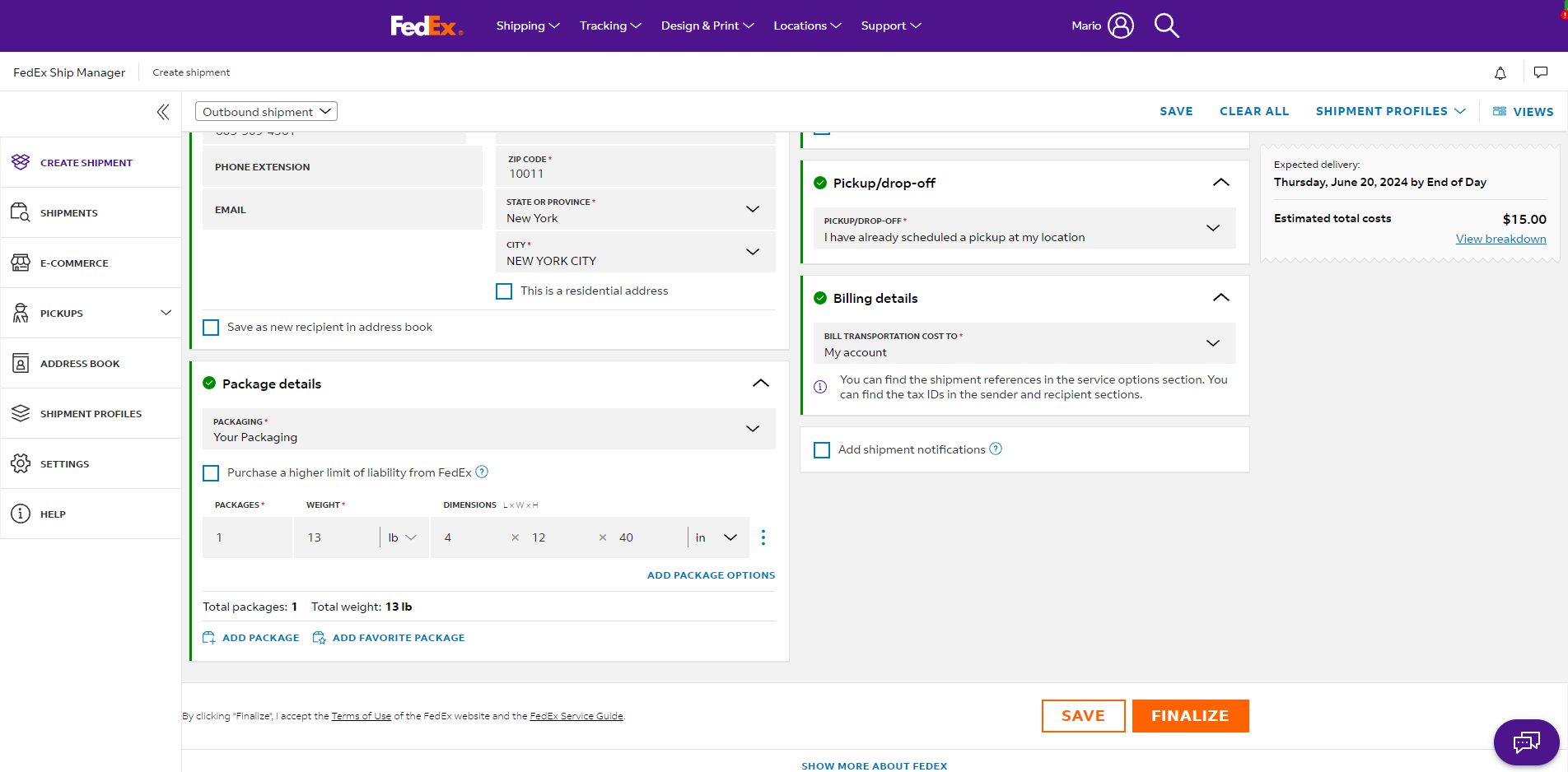
Task: Open the Shipment Profiles toolbar menu
Action: click(x=1390, y=111)
